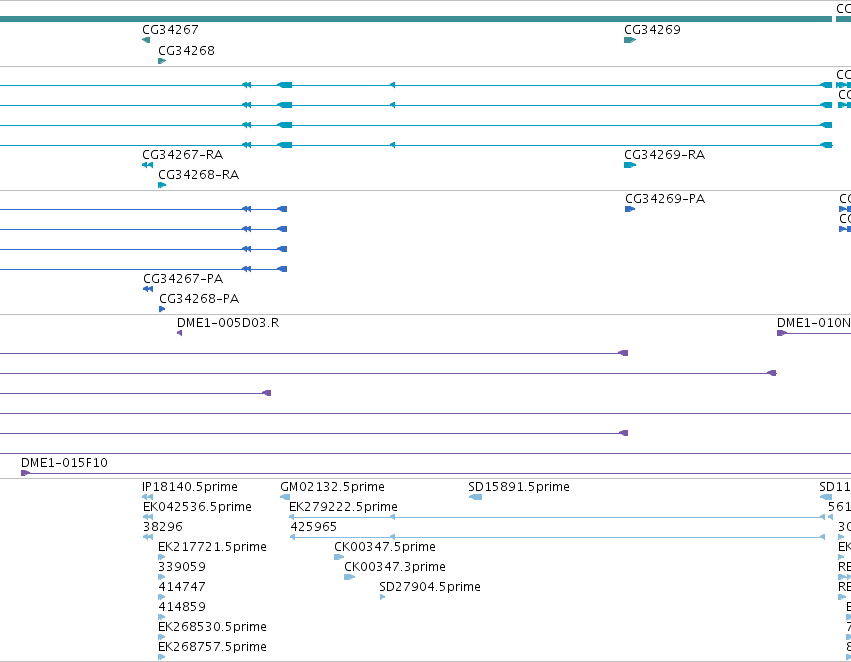Open the CK00347.5prime EST label
The width and height of the screenshot is (851, 662).
coord(385,547)
